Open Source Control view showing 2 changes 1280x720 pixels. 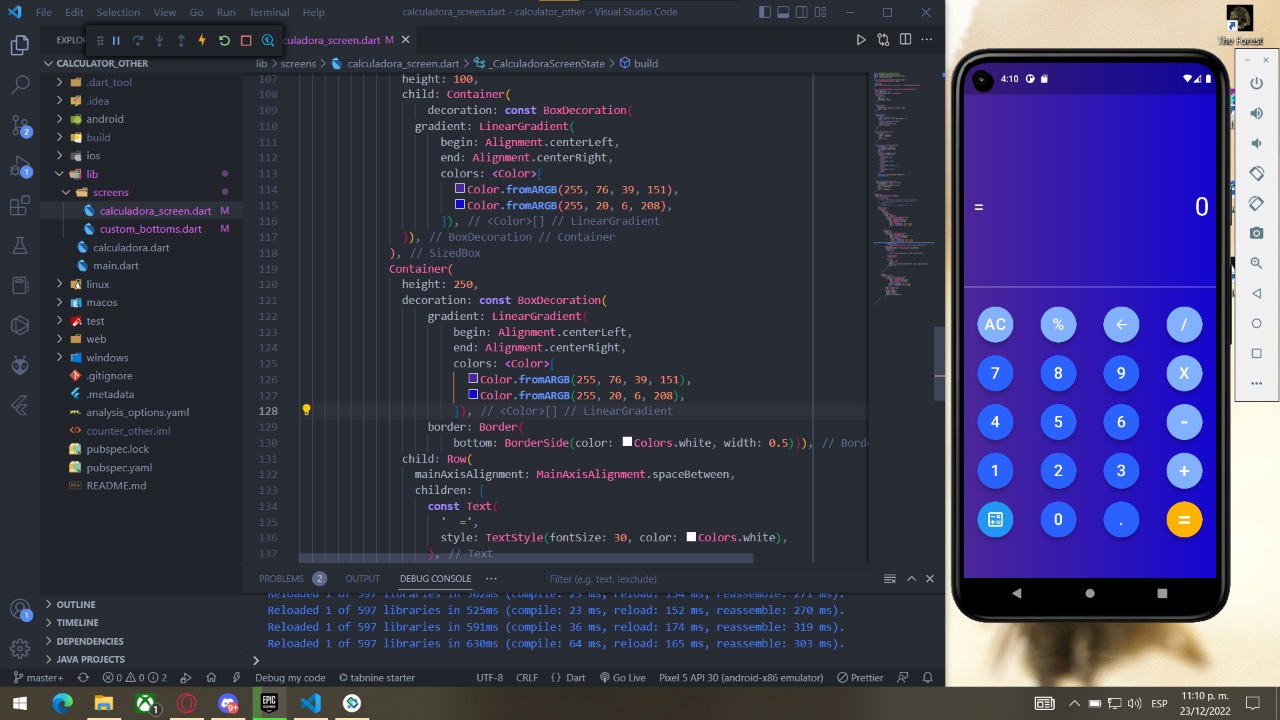click(20, 125)
